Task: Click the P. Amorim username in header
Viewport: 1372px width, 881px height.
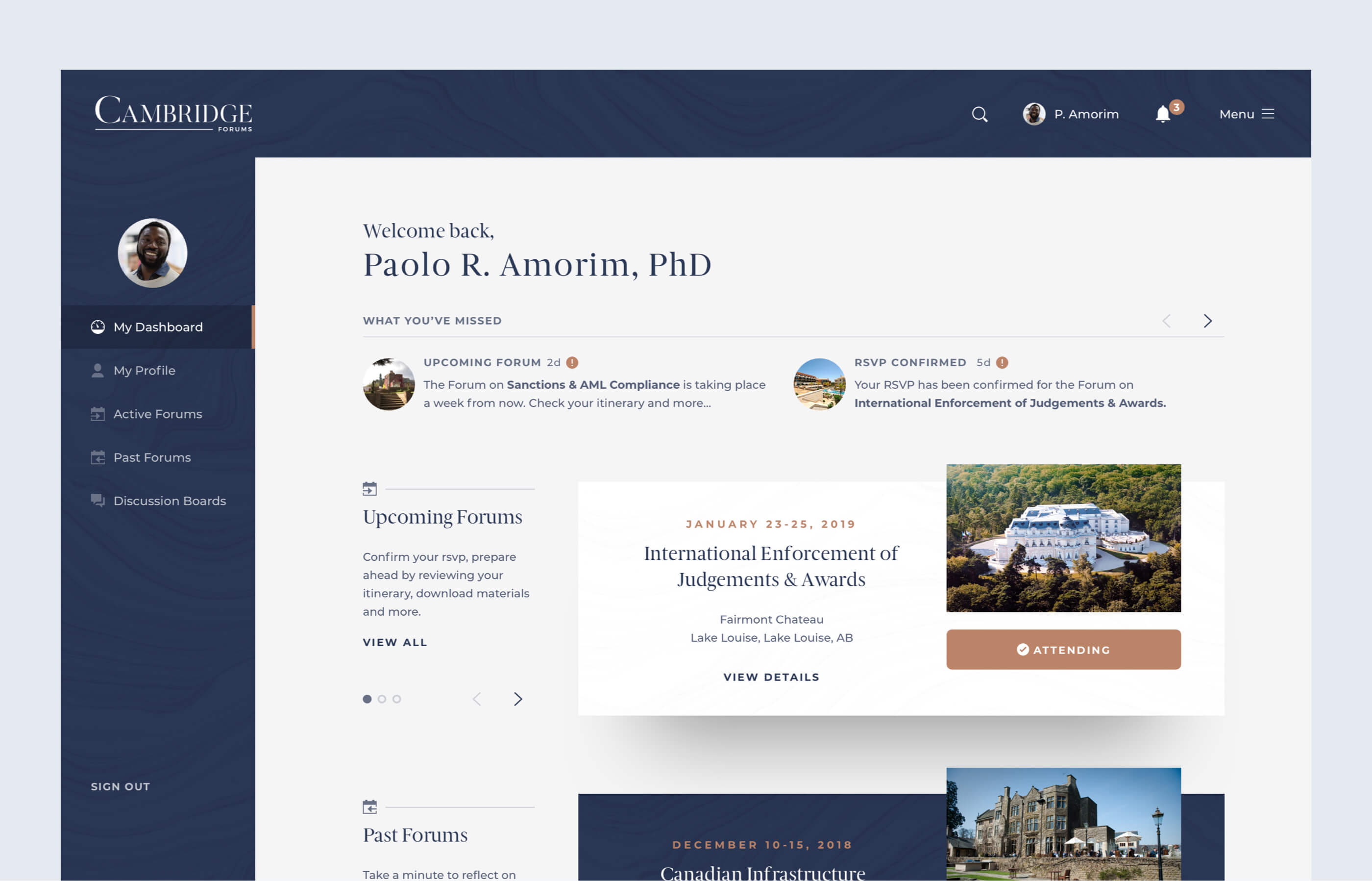Action: pos(1086,114)
